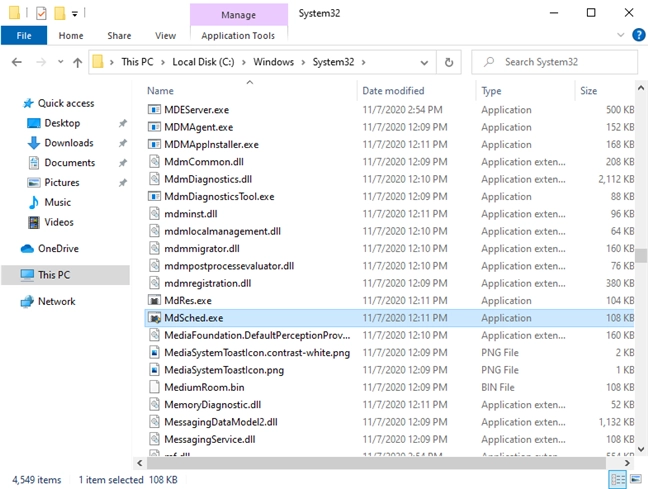This screenshot has width=648, height=489.
Task: Select the mdmregistration.dll file name
Action: pyautogui.click(x=207, y=283)
